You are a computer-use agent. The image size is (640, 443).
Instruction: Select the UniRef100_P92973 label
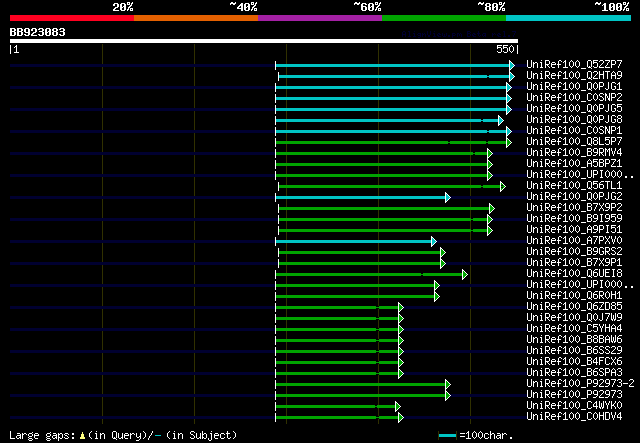tap(574, 395)
